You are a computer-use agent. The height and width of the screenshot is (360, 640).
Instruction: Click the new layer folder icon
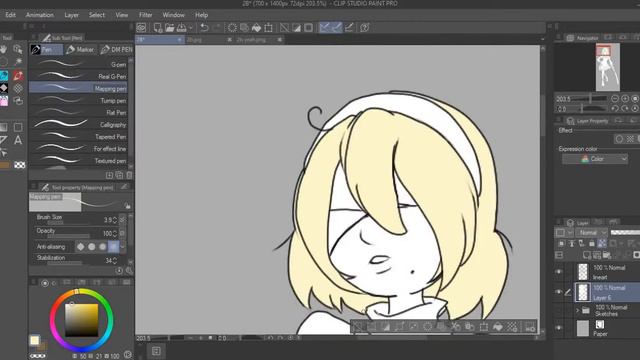[607, 255]
